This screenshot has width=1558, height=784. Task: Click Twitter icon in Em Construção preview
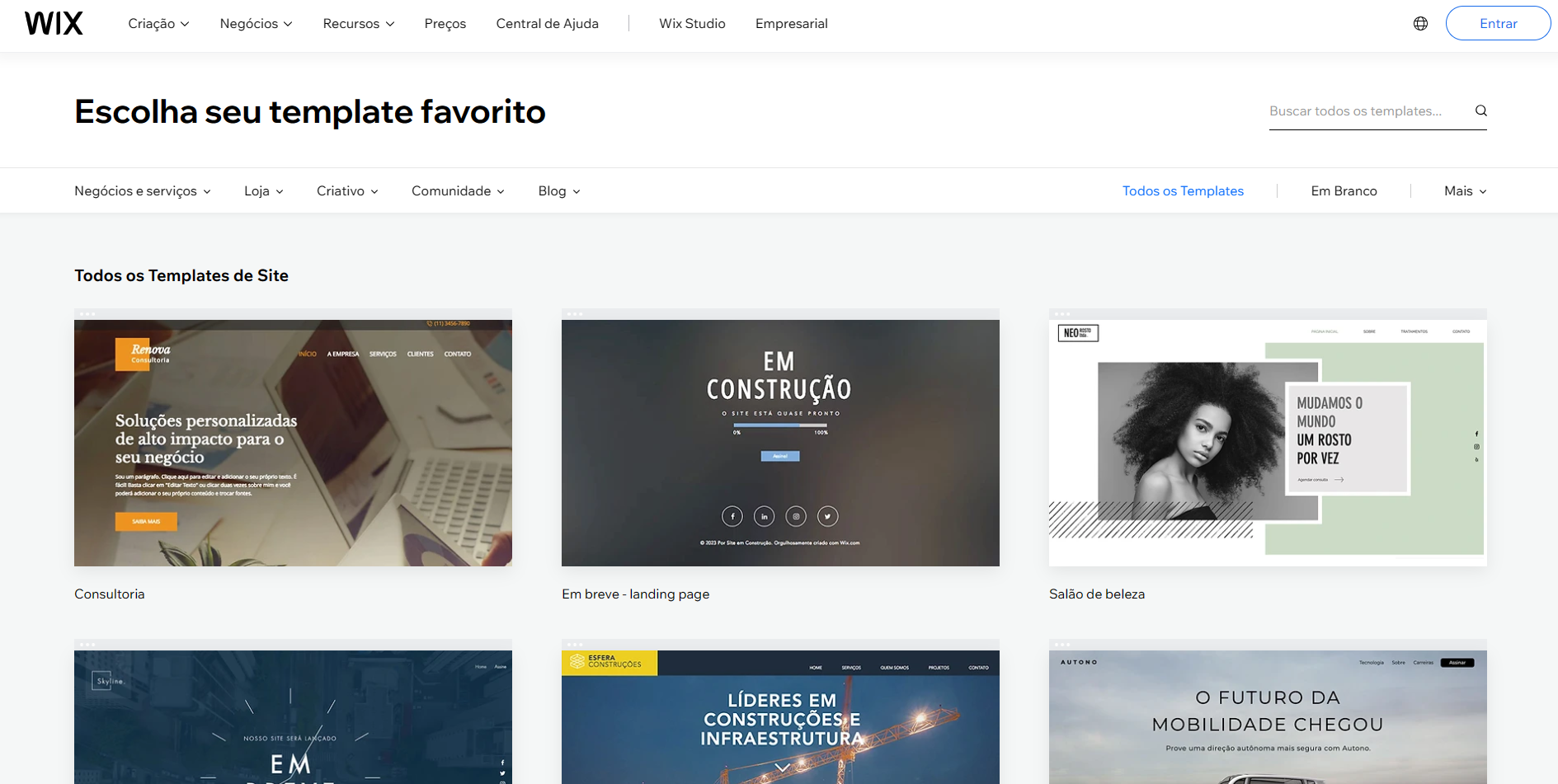point(827,516)
